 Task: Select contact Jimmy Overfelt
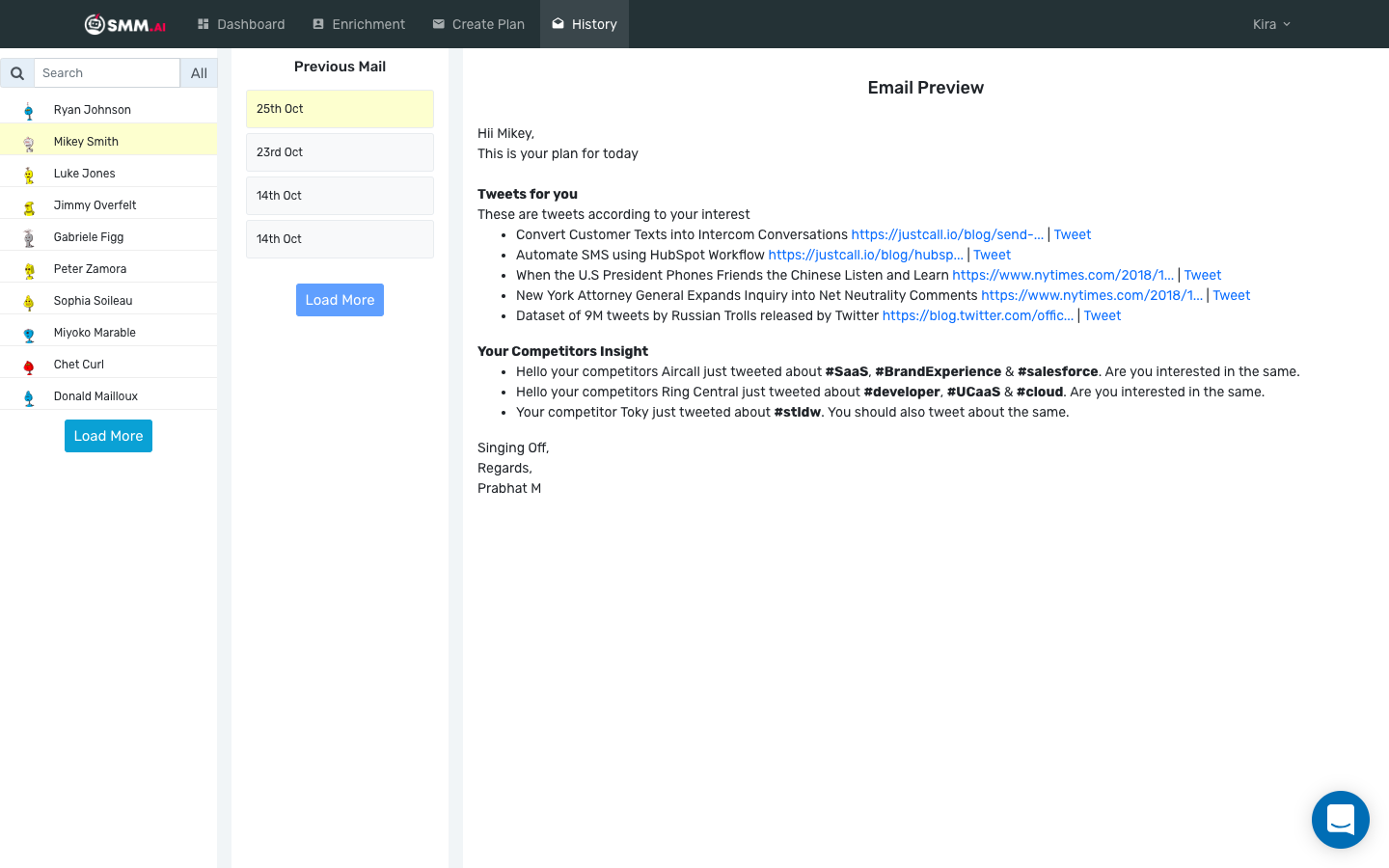pos(108,204)
